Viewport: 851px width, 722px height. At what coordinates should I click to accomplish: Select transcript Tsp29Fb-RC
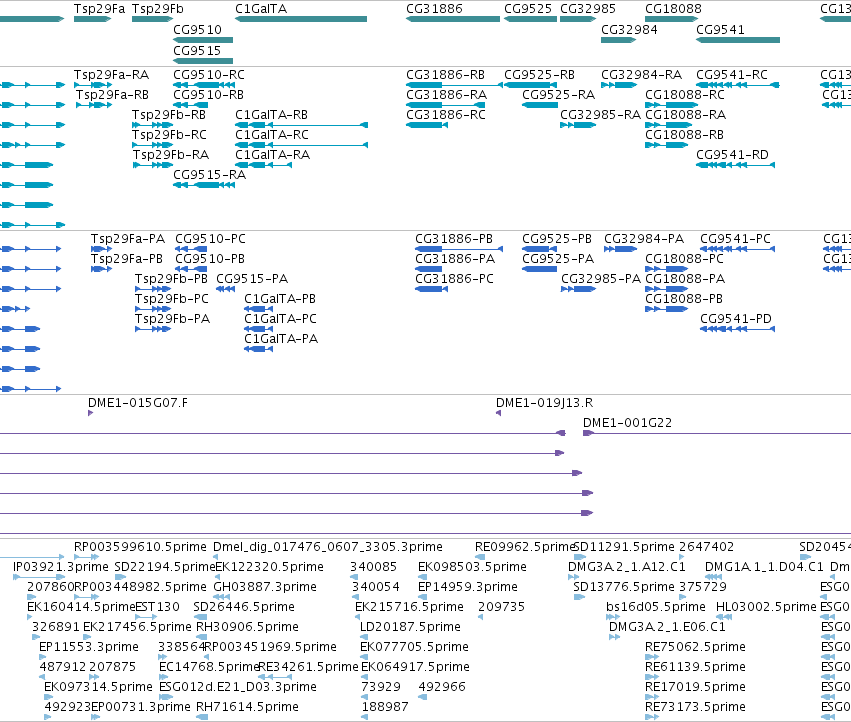click(169, 135)
